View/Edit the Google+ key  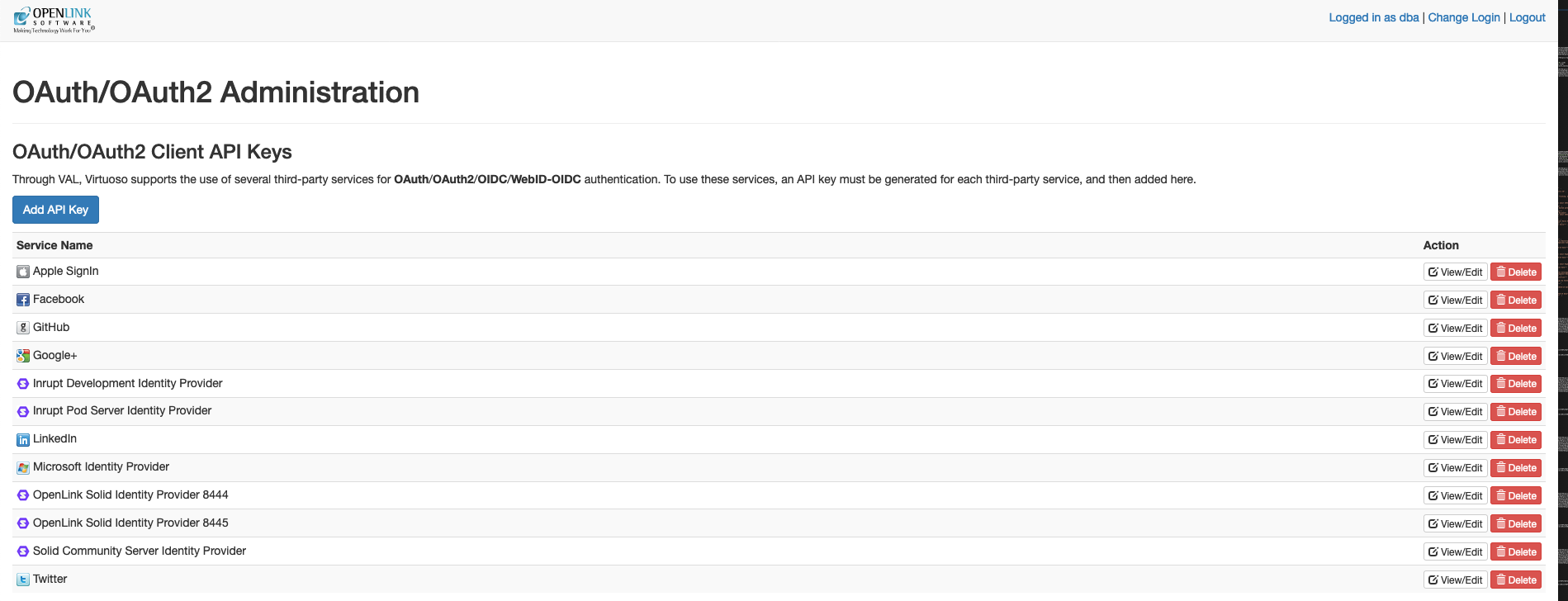pyautogui.click(x=1455, y=356)
